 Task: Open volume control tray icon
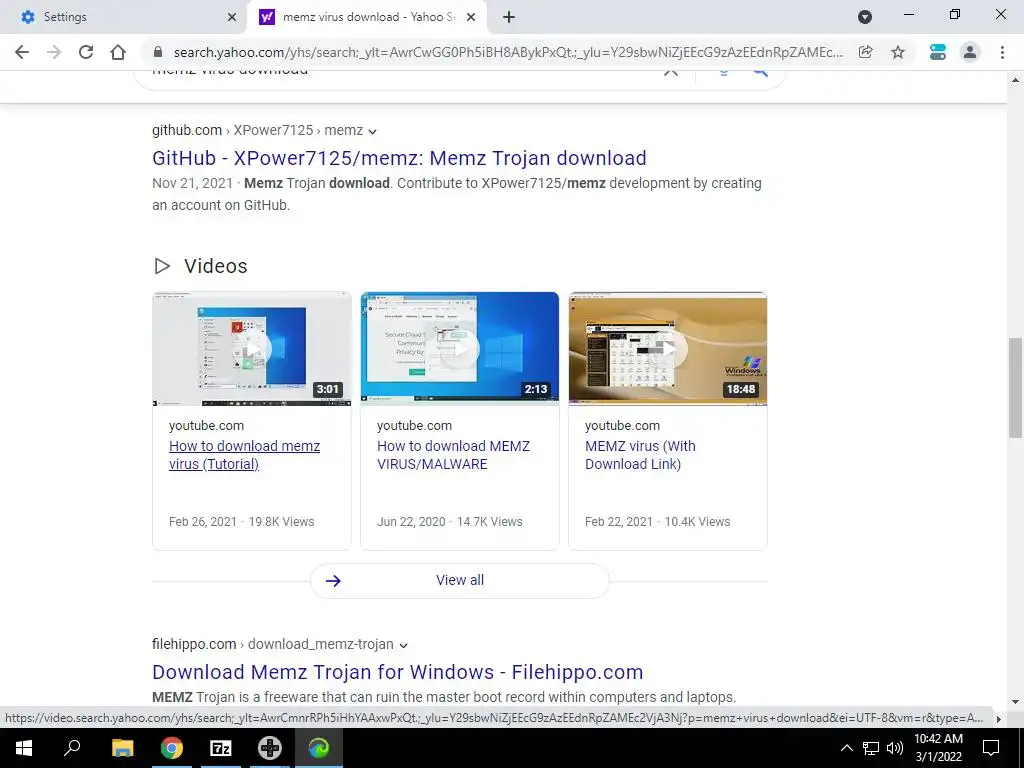pyautogui.click(x=895, y=748)
